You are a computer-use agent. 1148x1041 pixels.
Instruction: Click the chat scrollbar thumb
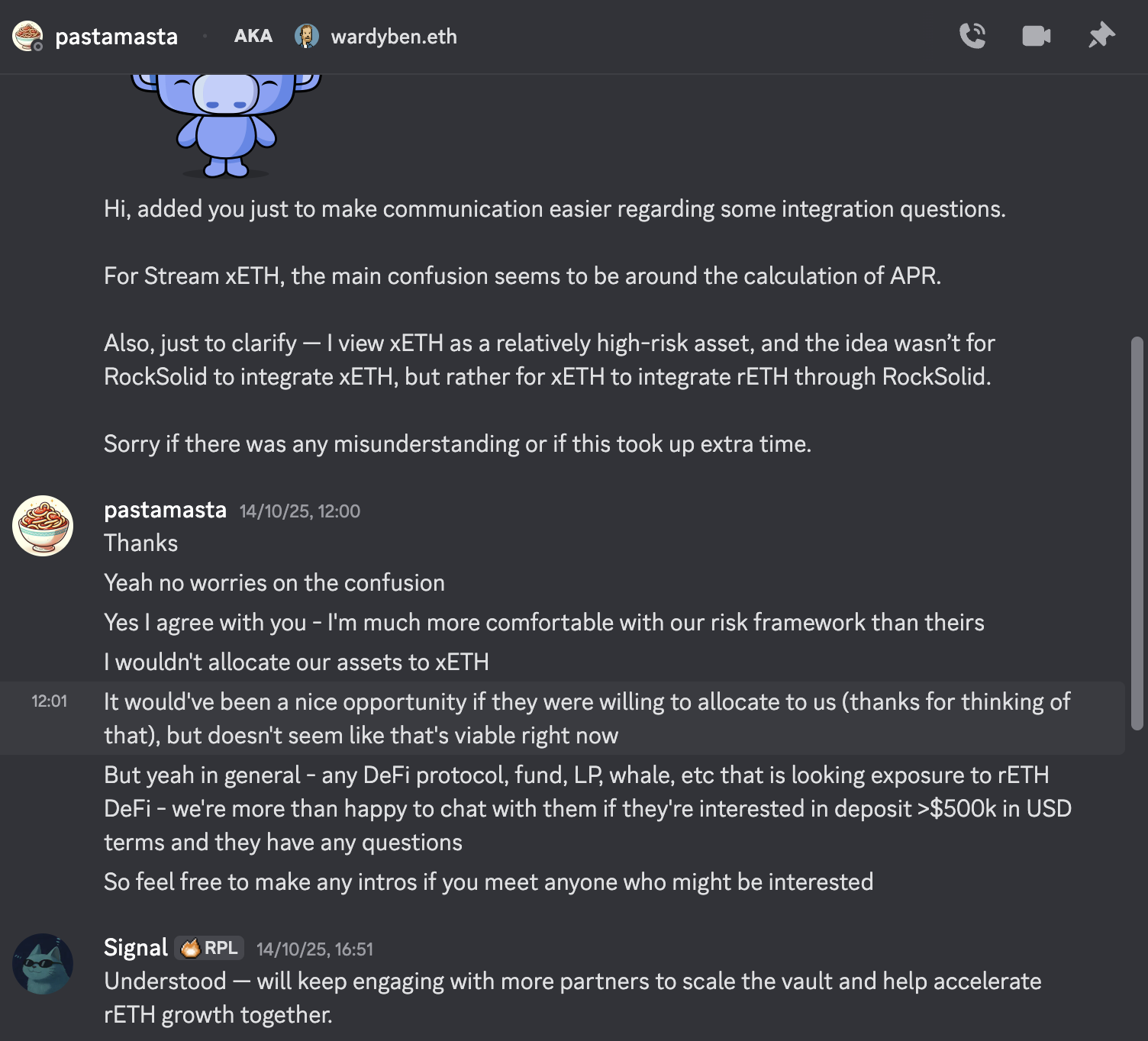pyautogui.click(x=1137, y=533)
